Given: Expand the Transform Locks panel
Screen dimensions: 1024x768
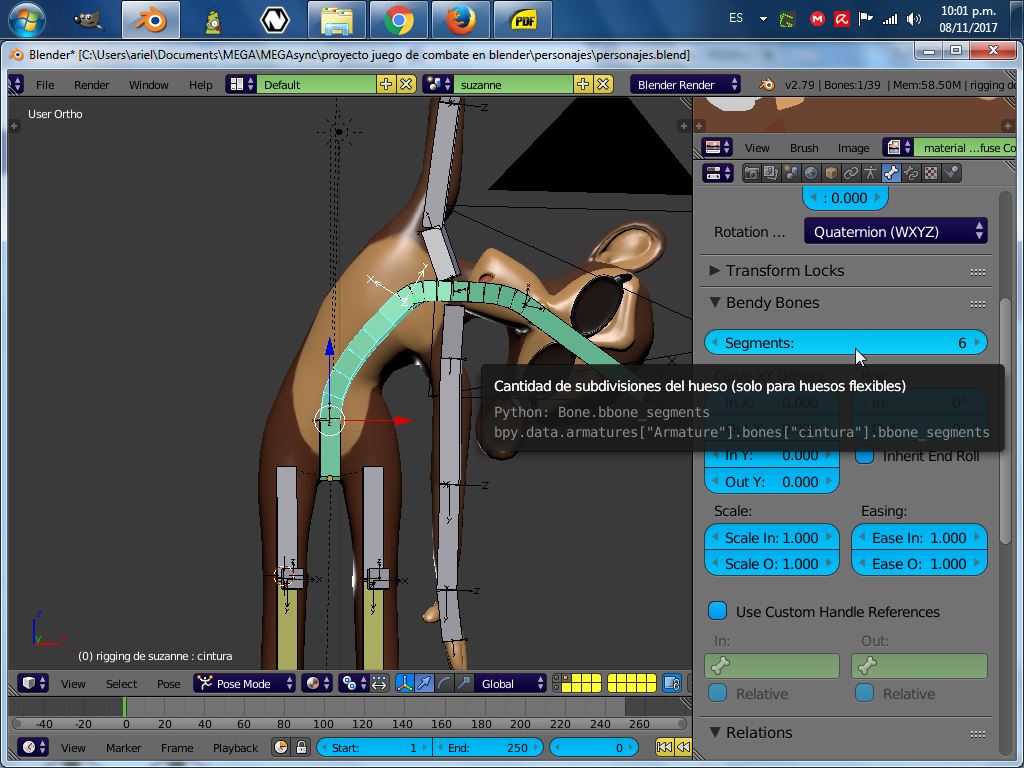Looking at the screenshot, I should pos(715,270).
